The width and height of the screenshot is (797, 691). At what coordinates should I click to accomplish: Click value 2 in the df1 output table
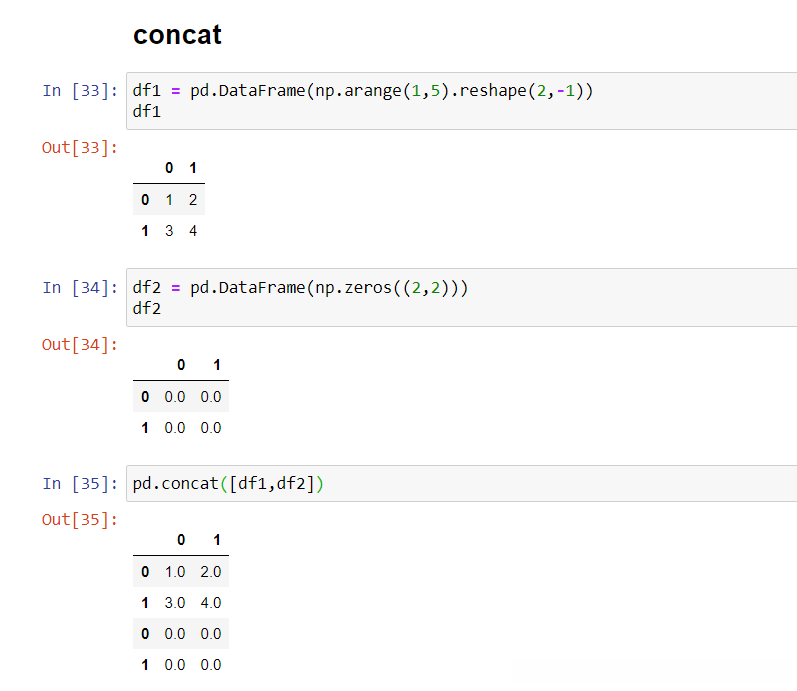[192, 200]
